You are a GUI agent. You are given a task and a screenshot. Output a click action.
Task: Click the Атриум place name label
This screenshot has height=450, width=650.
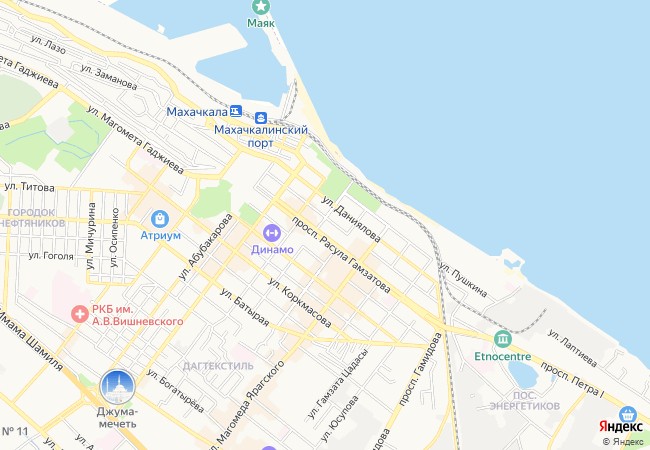click(x=161, y=235)
